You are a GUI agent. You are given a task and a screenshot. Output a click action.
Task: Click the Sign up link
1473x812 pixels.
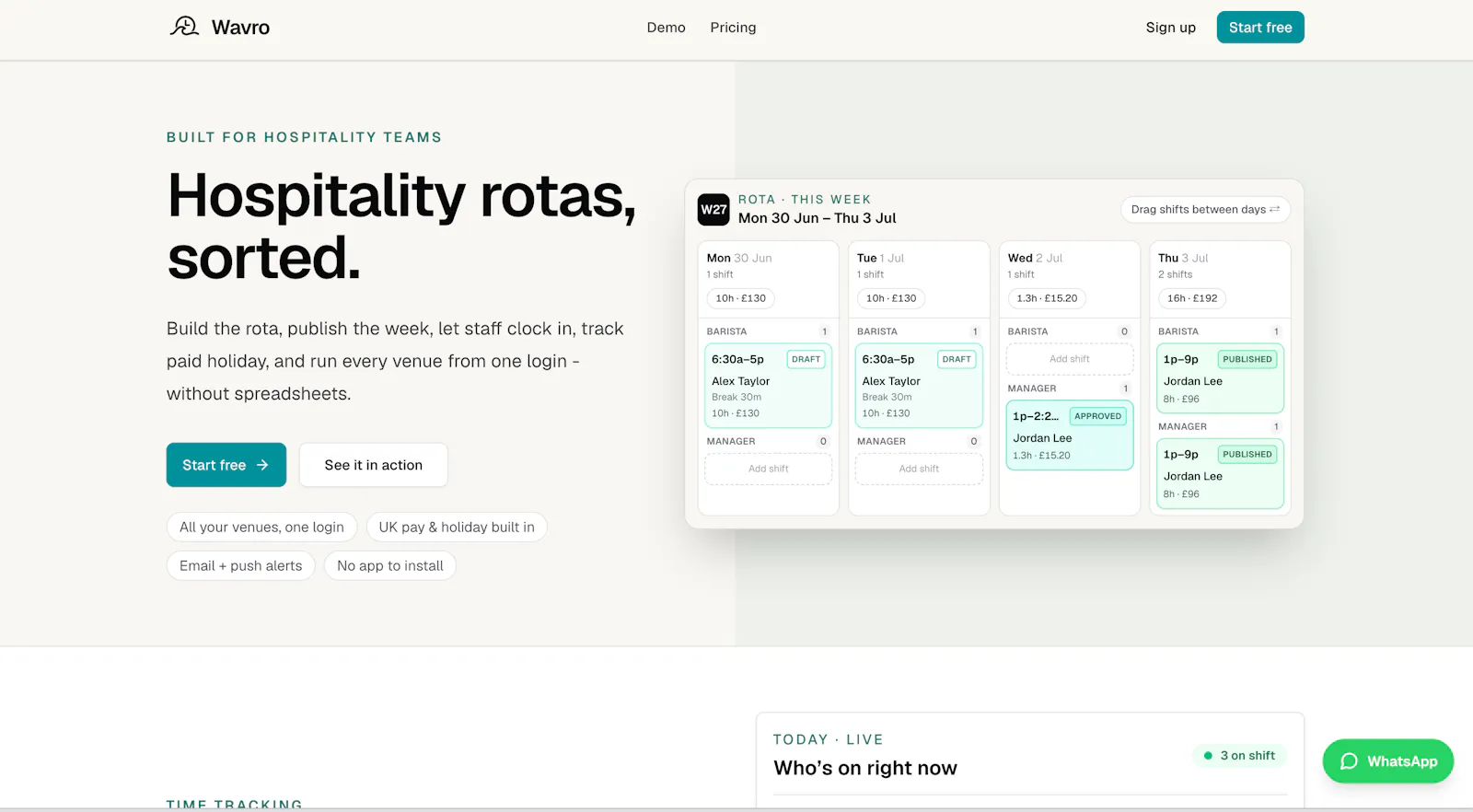(x=1170, y=28)
